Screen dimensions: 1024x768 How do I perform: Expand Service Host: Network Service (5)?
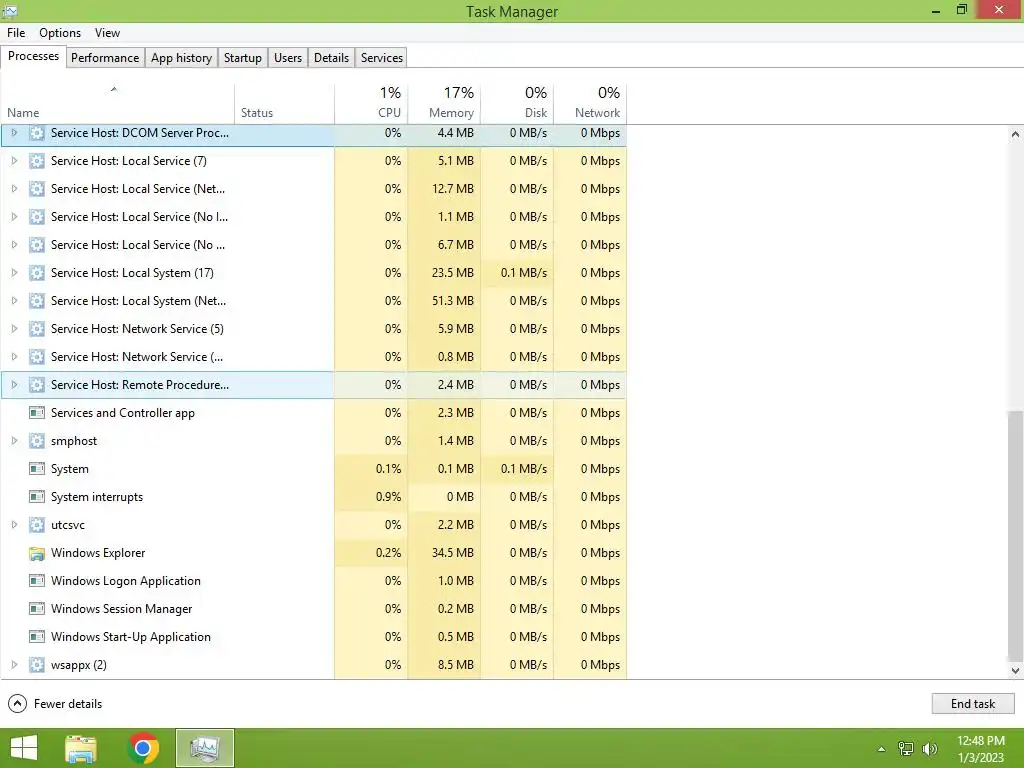pos(14,329)
